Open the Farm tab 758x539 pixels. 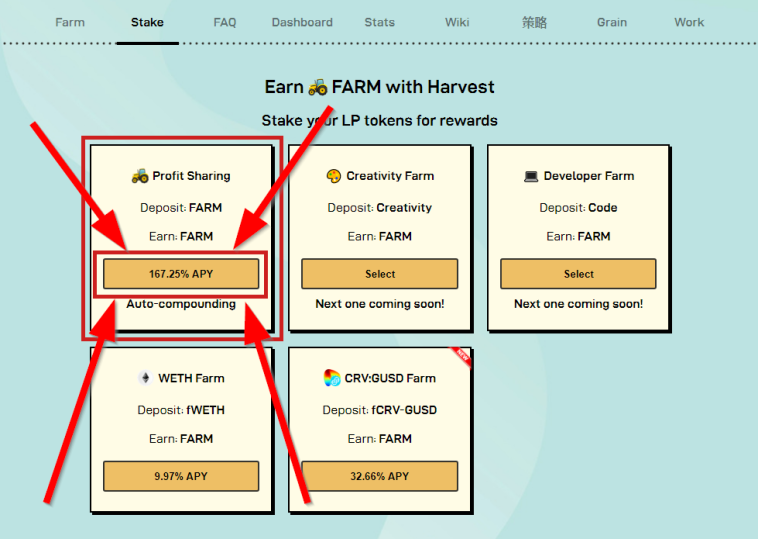point(70,22)
